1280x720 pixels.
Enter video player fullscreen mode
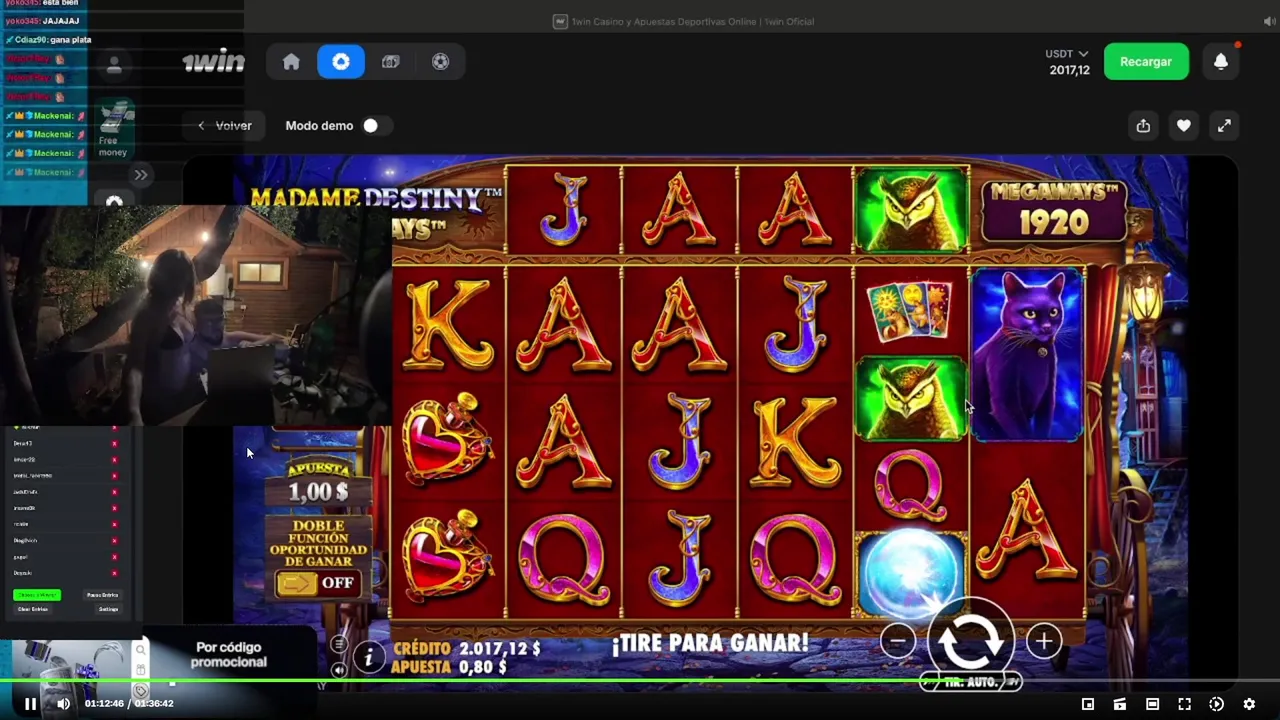pyautogui.click(x=1184, y=704)
